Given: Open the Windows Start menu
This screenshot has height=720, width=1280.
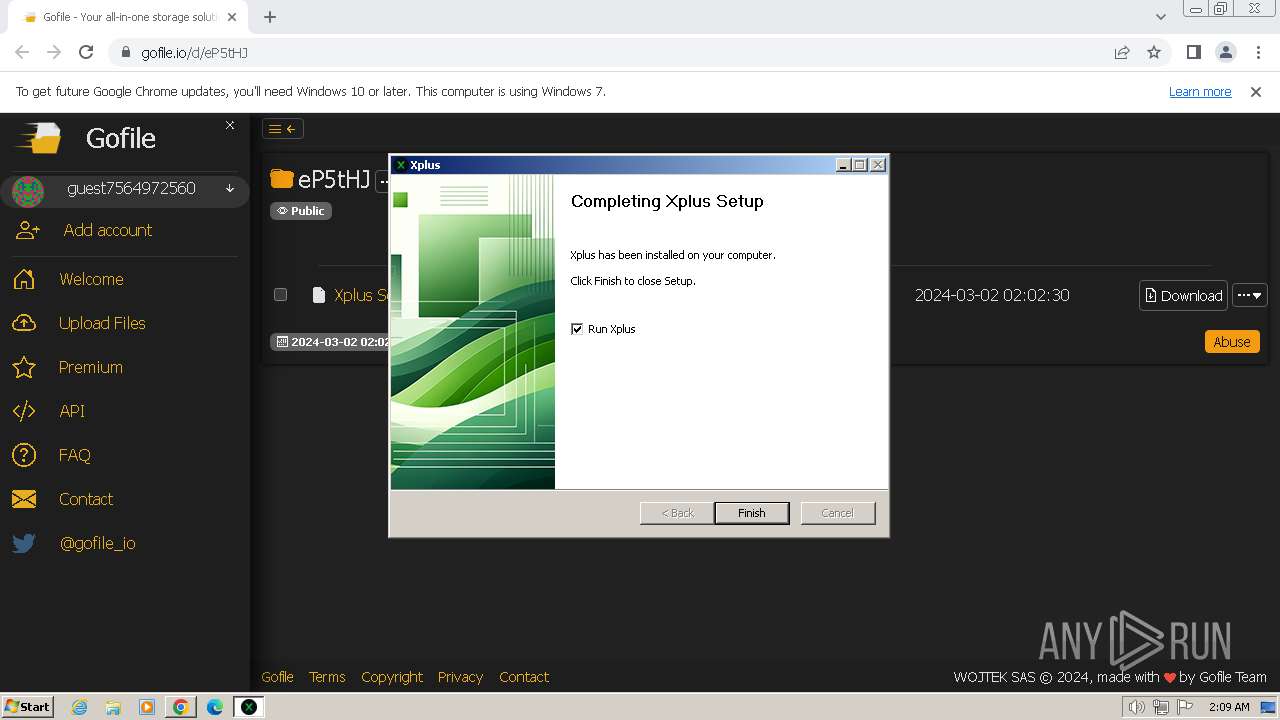Looking at the screenshot, I should tap(27, 706).
